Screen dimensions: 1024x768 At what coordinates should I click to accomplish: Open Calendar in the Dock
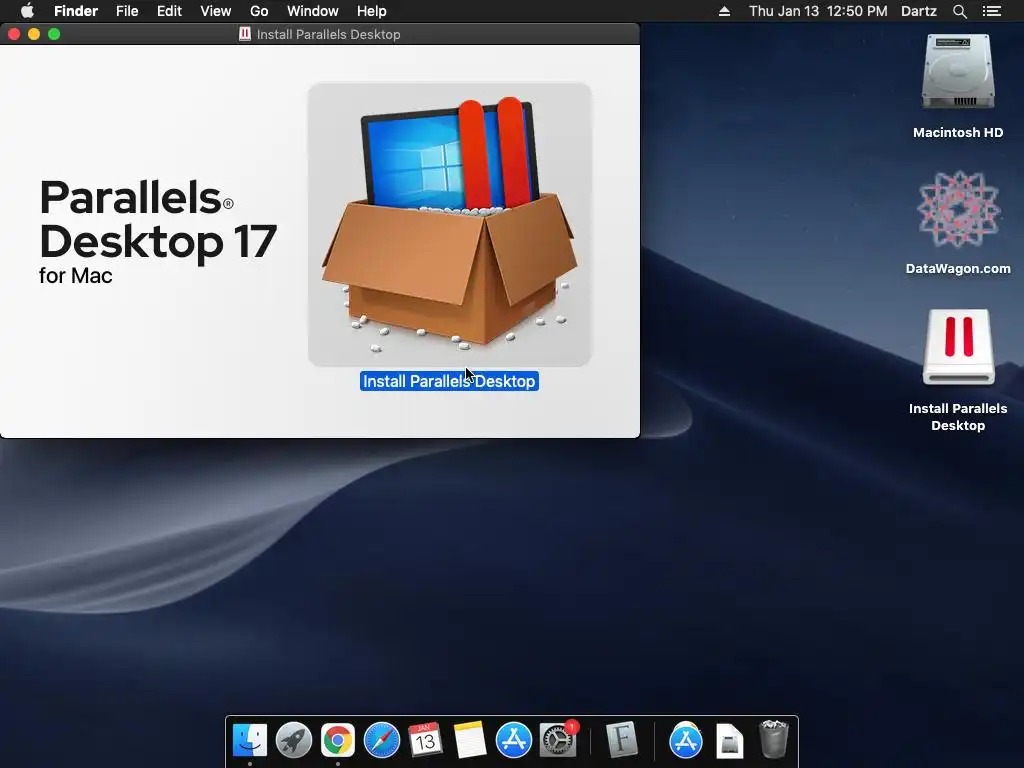pyautogui.click(x=425, y=740)
